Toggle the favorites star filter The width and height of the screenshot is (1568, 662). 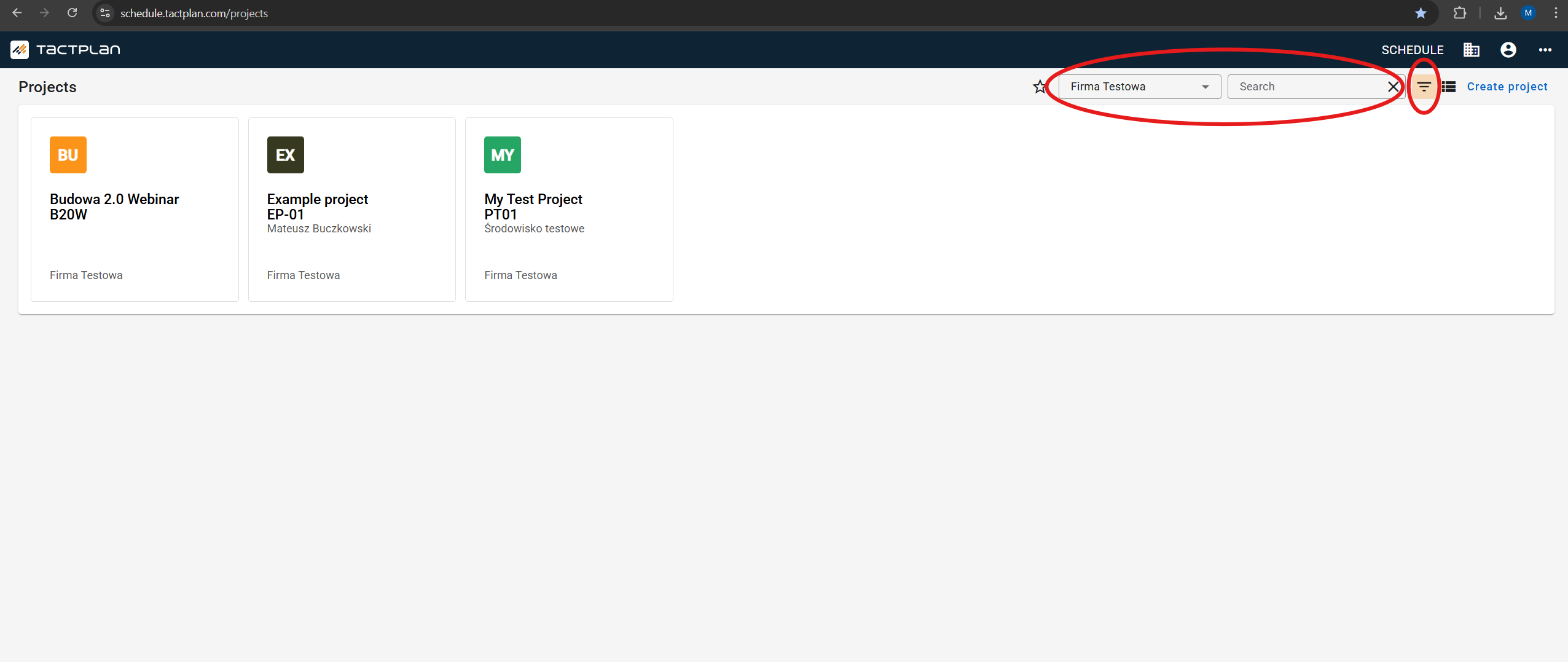1039,87
